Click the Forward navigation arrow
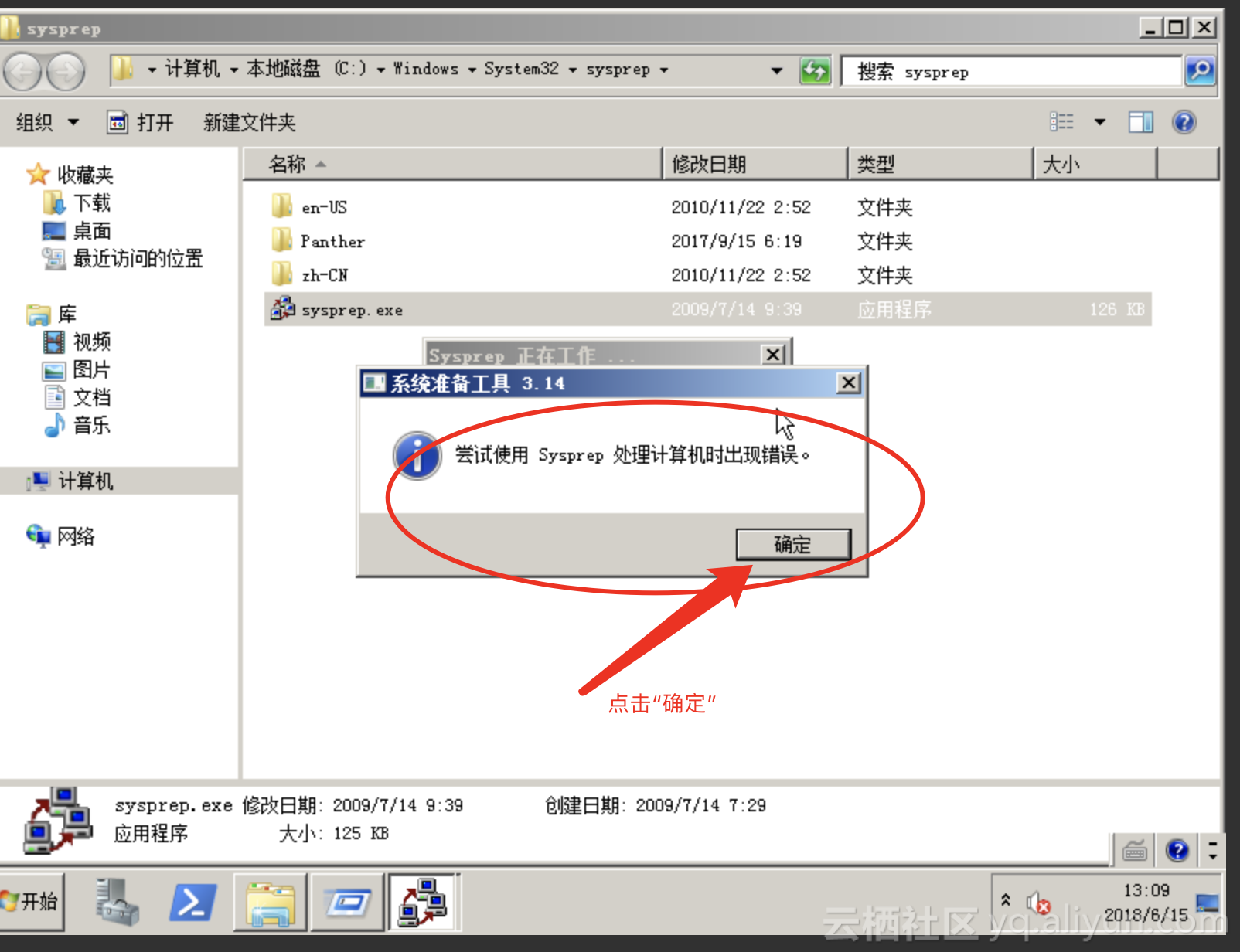 pos(66,72)
